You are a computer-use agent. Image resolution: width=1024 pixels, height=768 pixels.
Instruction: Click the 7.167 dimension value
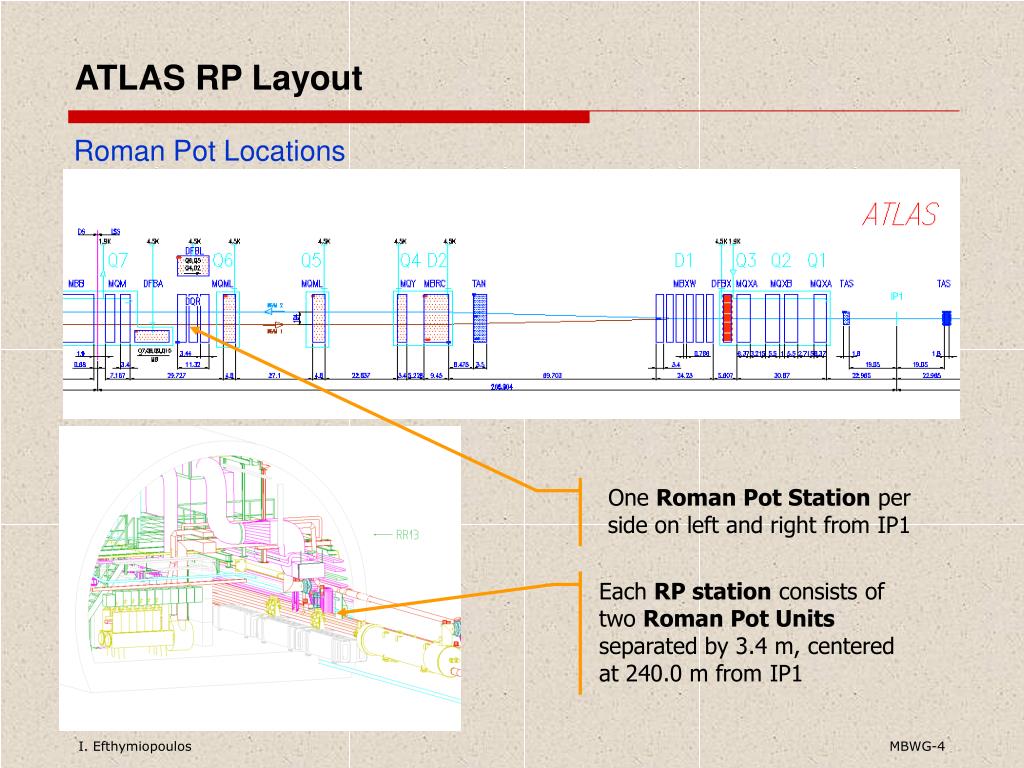[118, 376]
